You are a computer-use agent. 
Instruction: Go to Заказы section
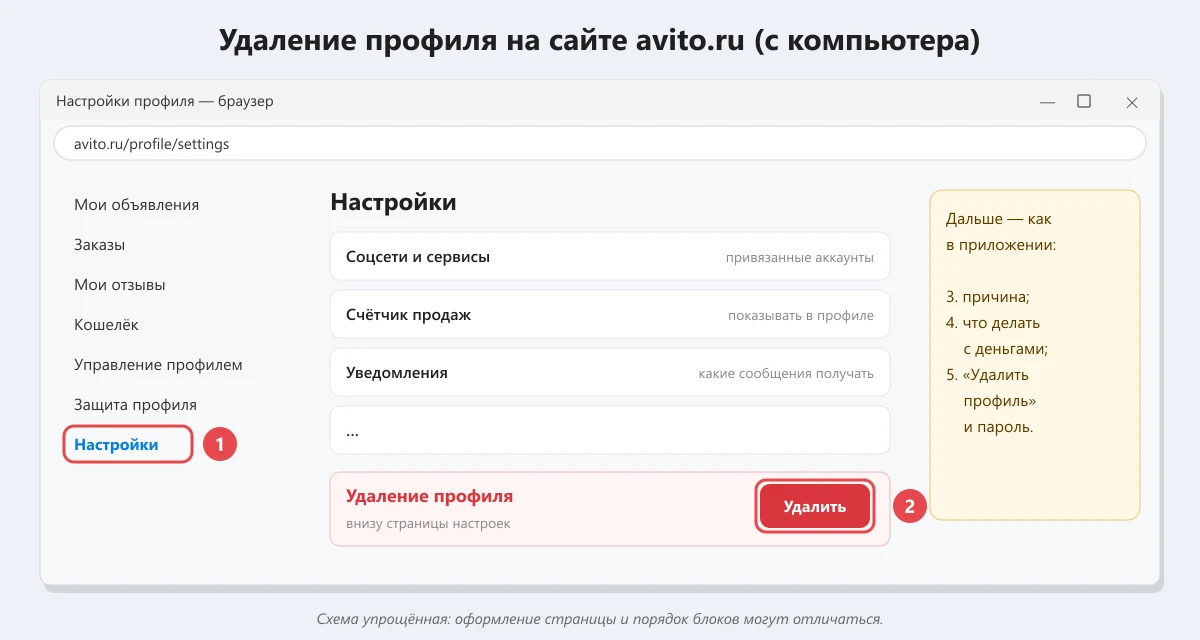99,245
